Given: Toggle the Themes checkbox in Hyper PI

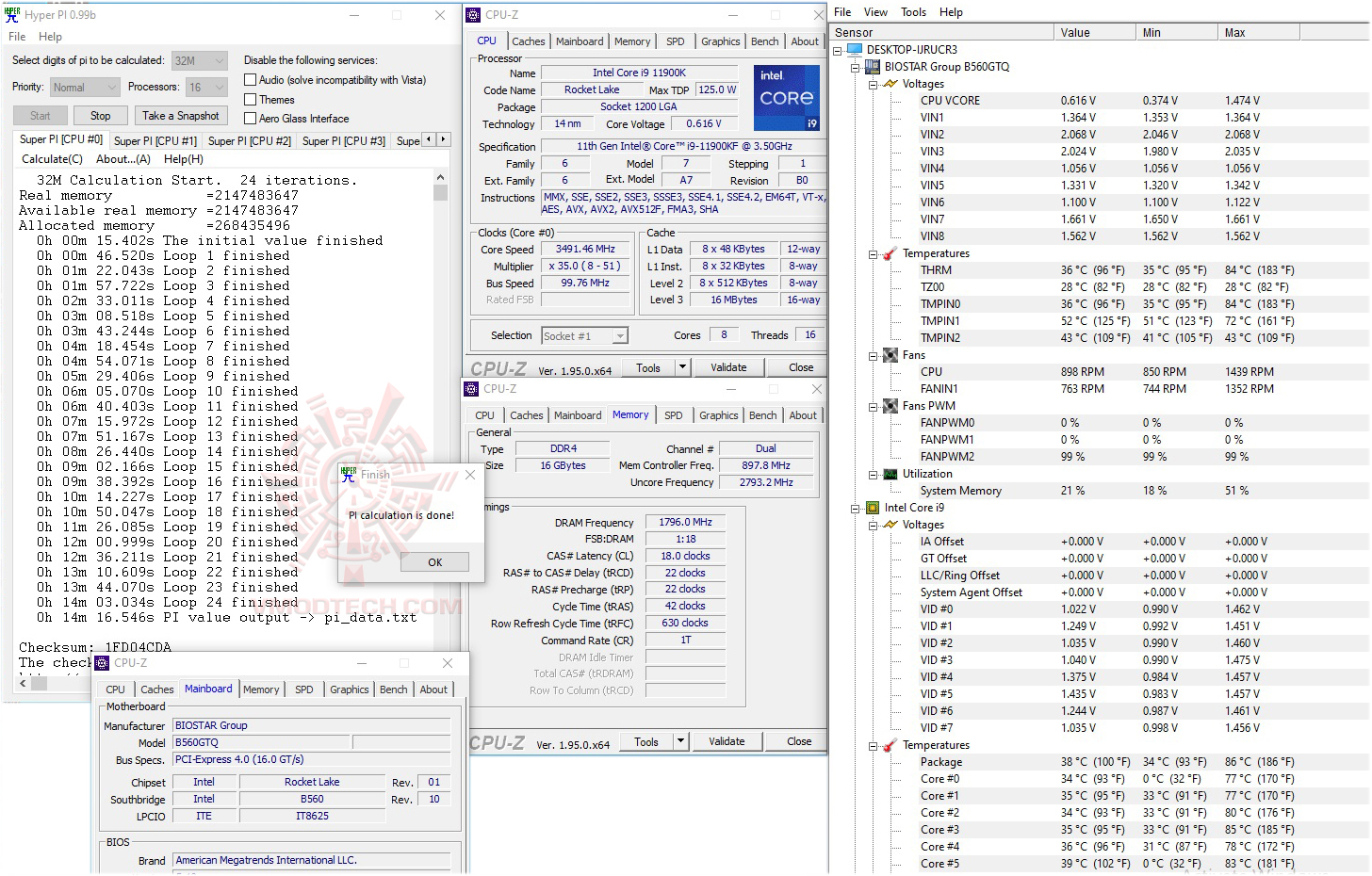Looking at the screenshot, I should point(251,99).
